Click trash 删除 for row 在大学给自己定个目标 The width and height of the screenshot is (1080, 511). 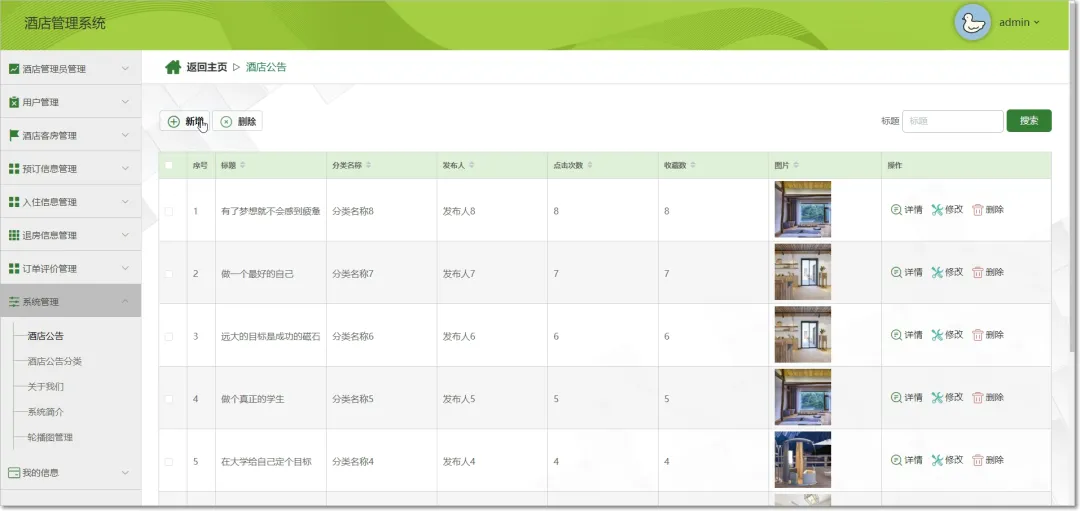tap(988, 460)
